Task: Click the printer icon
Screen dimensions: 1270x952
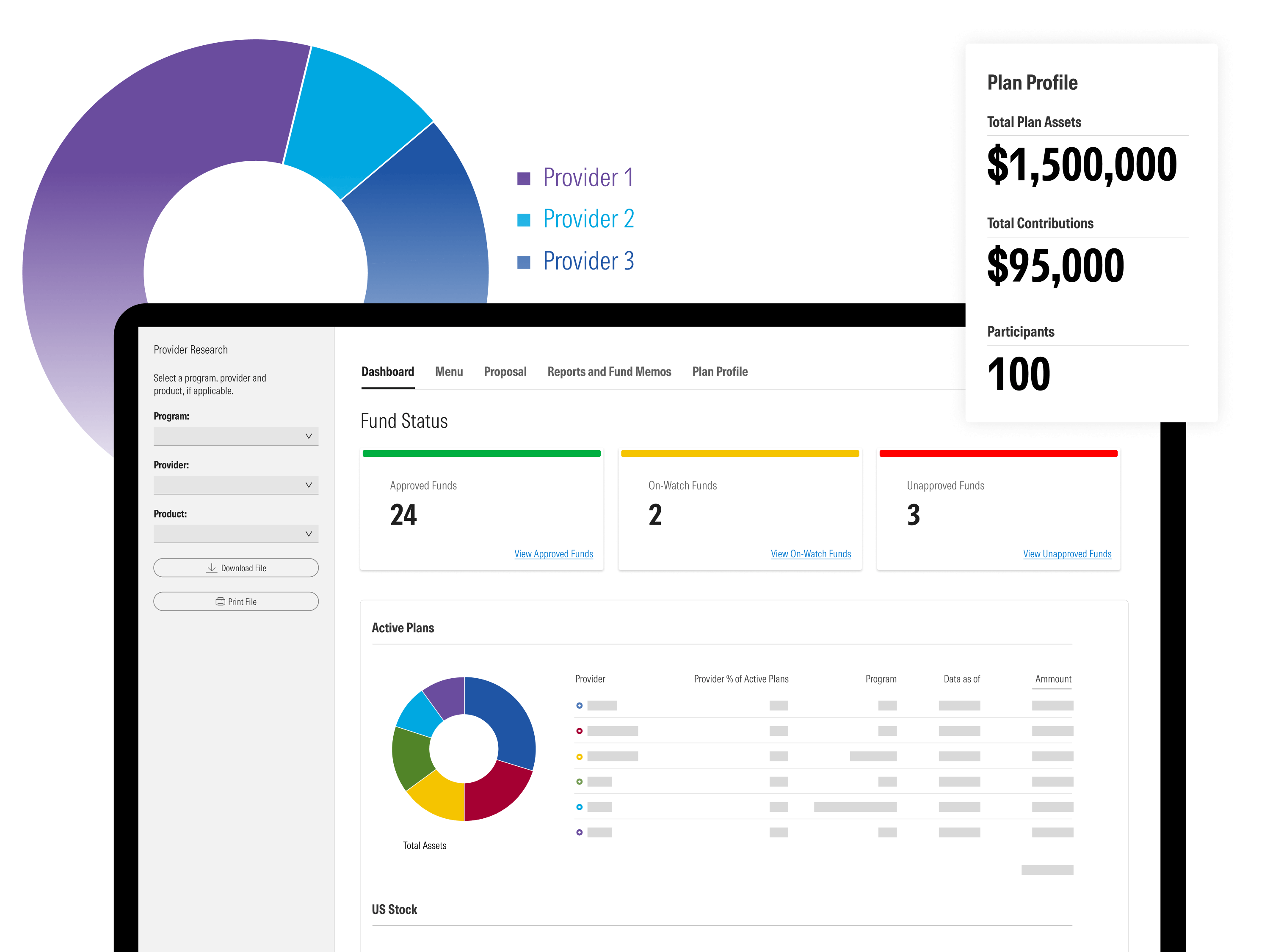Action: (220, 601)
